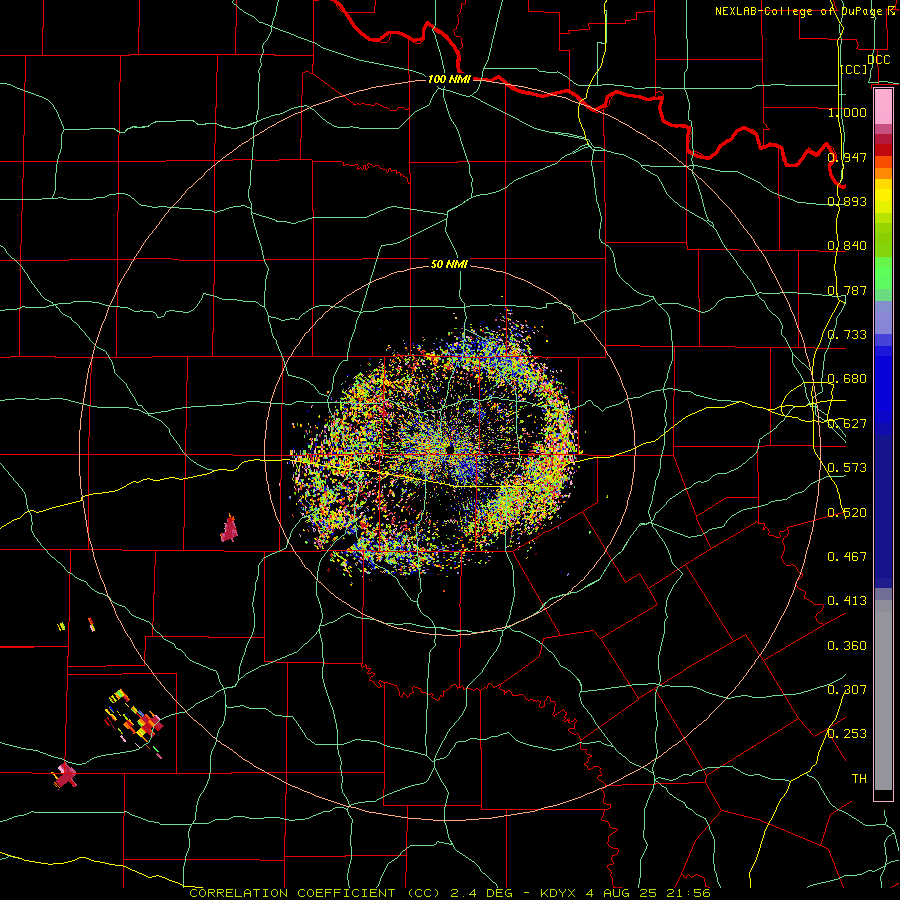The height and width of the screenshot is (900, 900).
Task: Select the 0.467 scale value
Action: [847, 557]
